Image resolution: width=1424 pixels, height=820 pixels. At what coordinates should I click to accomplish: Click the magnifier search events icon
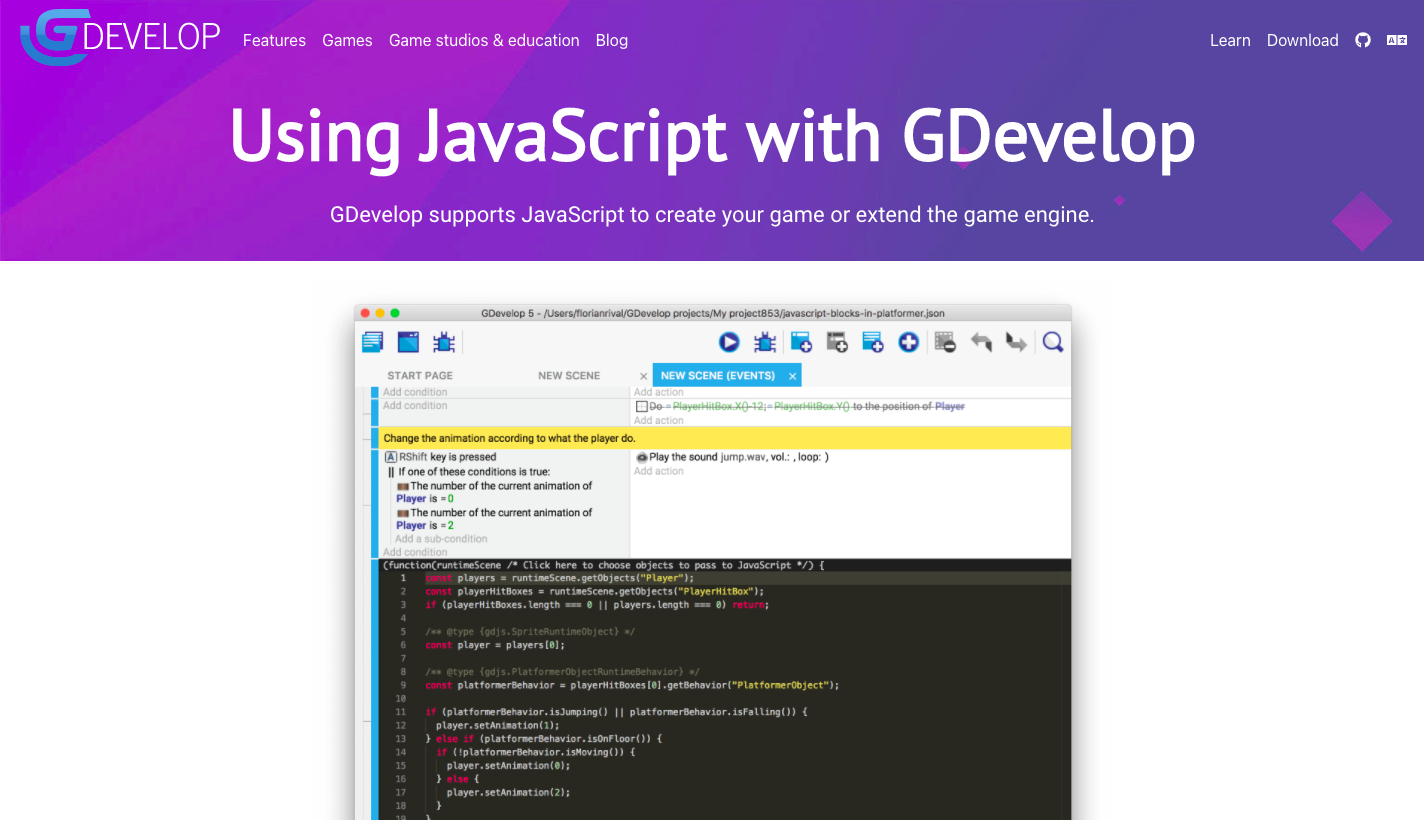tap(1052, 342)
